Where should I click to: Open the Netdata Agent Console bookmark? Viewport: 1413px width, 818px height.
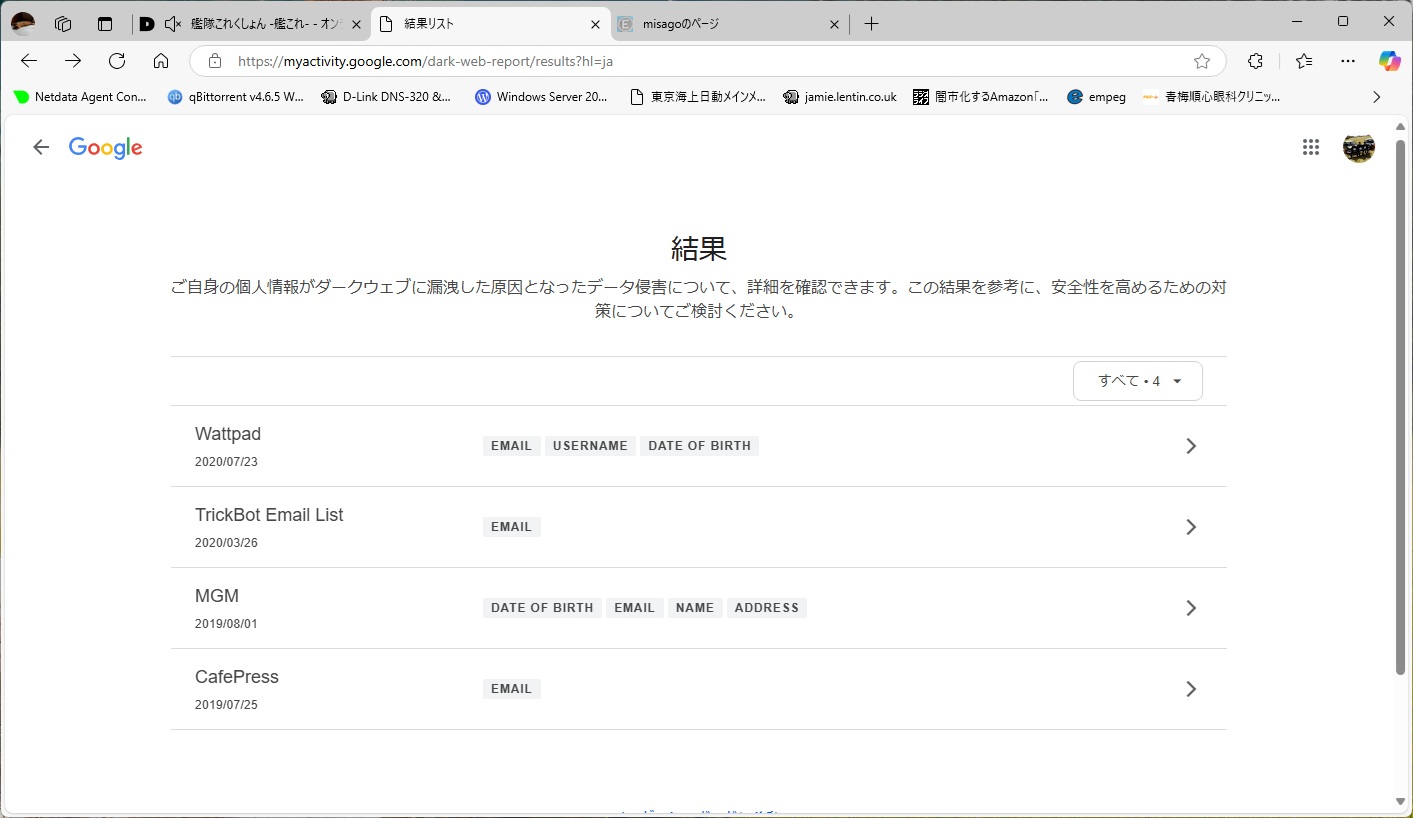point(80,97)
